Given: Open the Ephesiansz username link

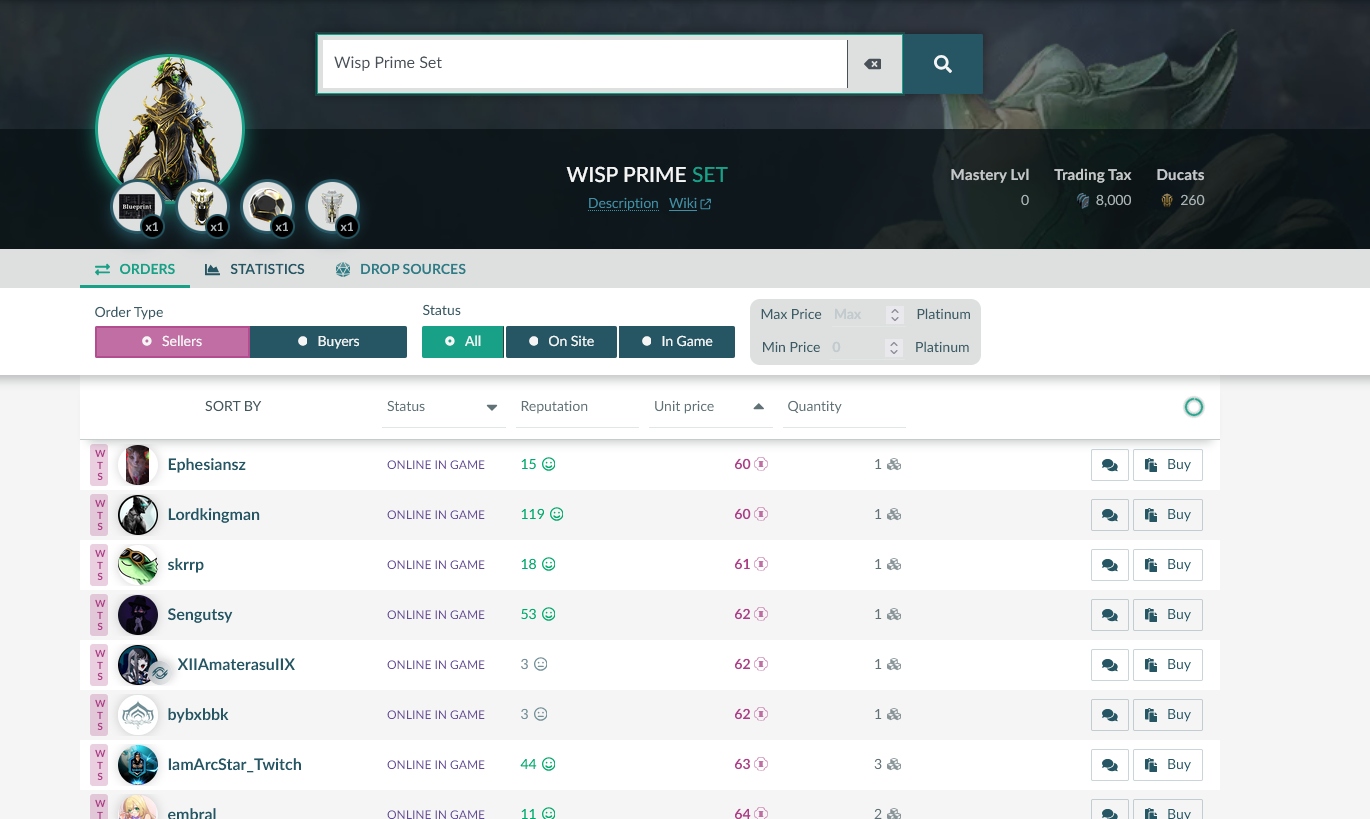Looking at the screenshot, I should coord(207,465).
